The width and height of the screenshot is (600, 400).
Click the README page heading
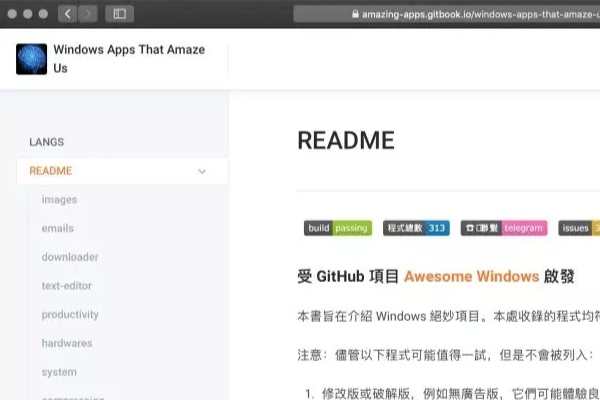[x=346, y=140]
